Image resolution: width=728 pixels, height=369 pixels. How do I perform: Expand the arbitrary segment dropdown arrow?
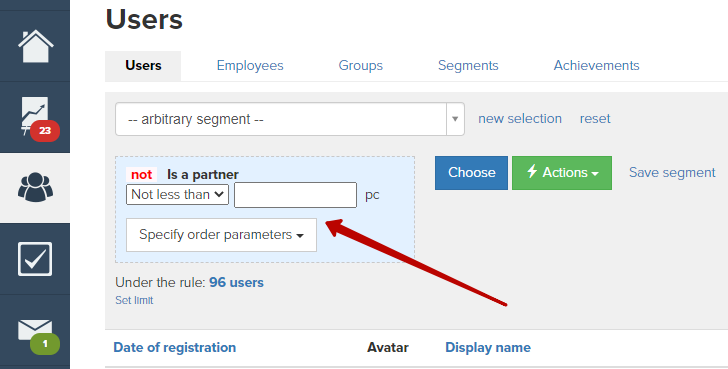click(x=455, y=119)
